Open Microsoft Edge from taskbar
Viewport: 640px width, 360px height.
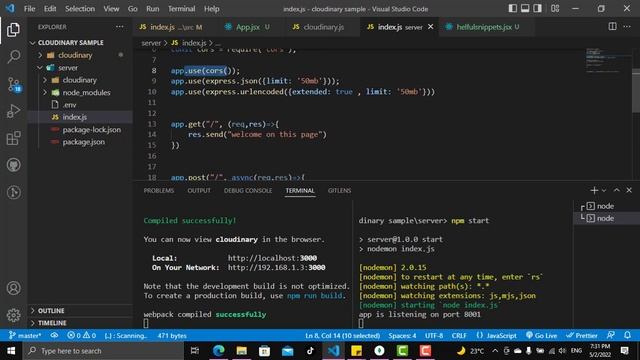pos(219,351)
